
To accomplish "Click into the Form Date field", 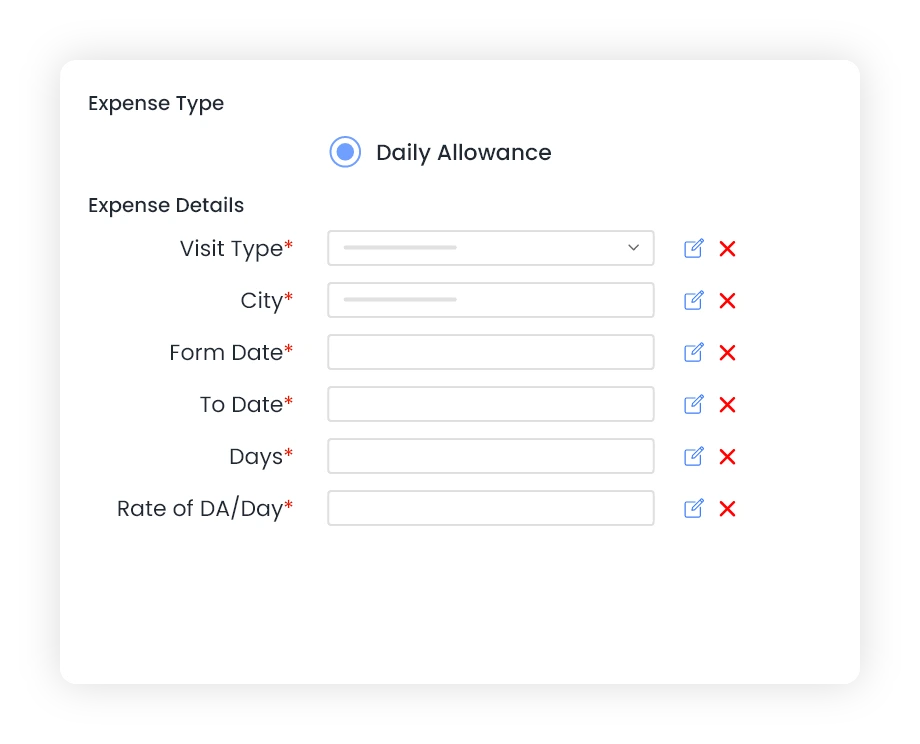I will (491, 352).
